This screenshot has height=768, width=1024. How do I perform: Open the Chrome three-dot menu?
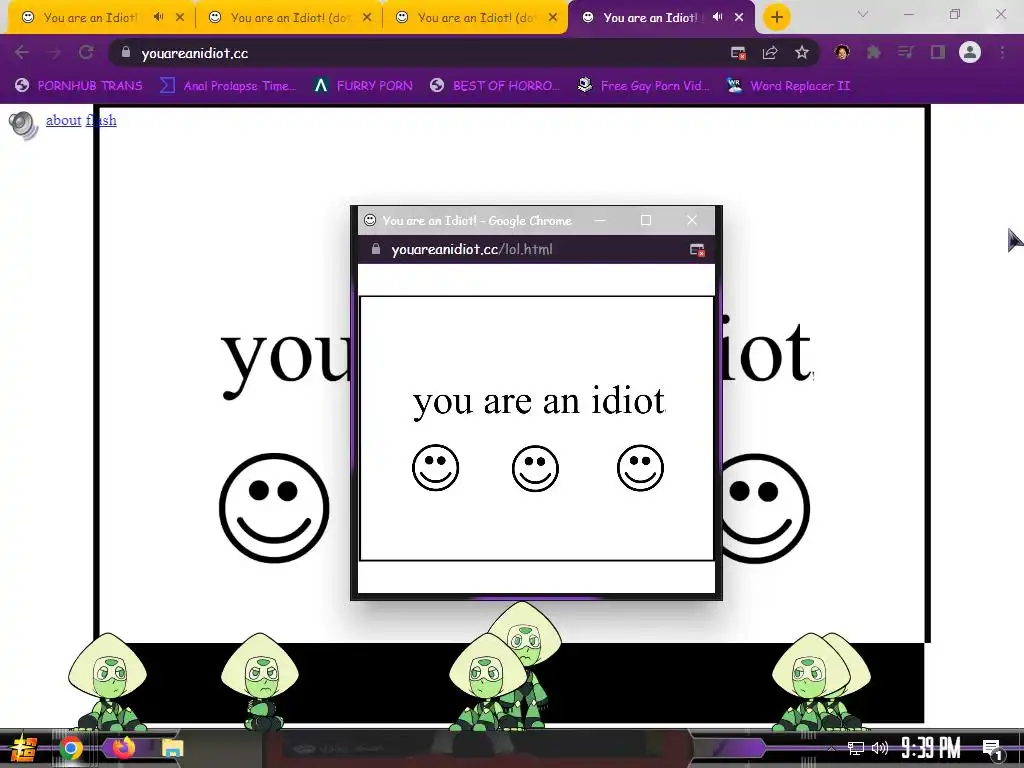[x=1002, y=52]
